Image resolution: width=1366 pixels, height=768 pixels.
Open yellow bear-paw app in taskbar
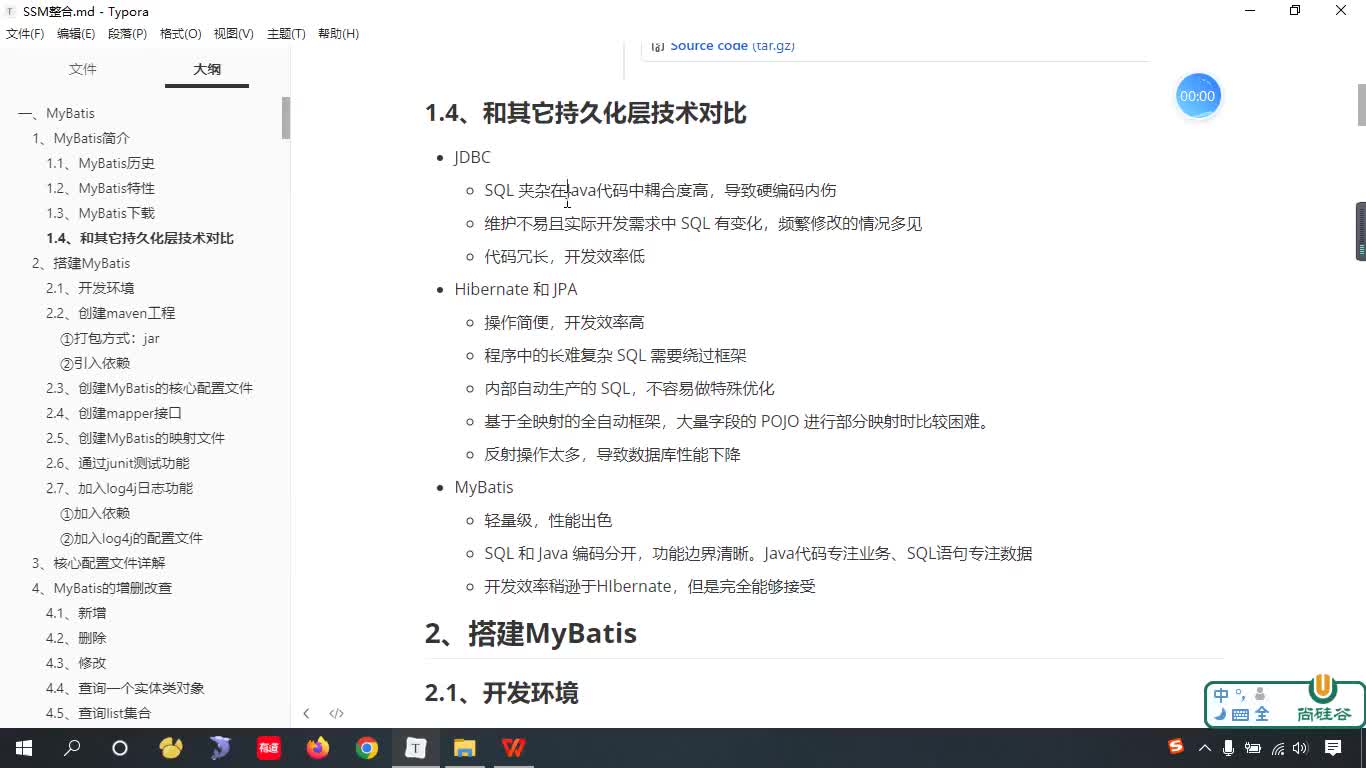tap(171, 748)
